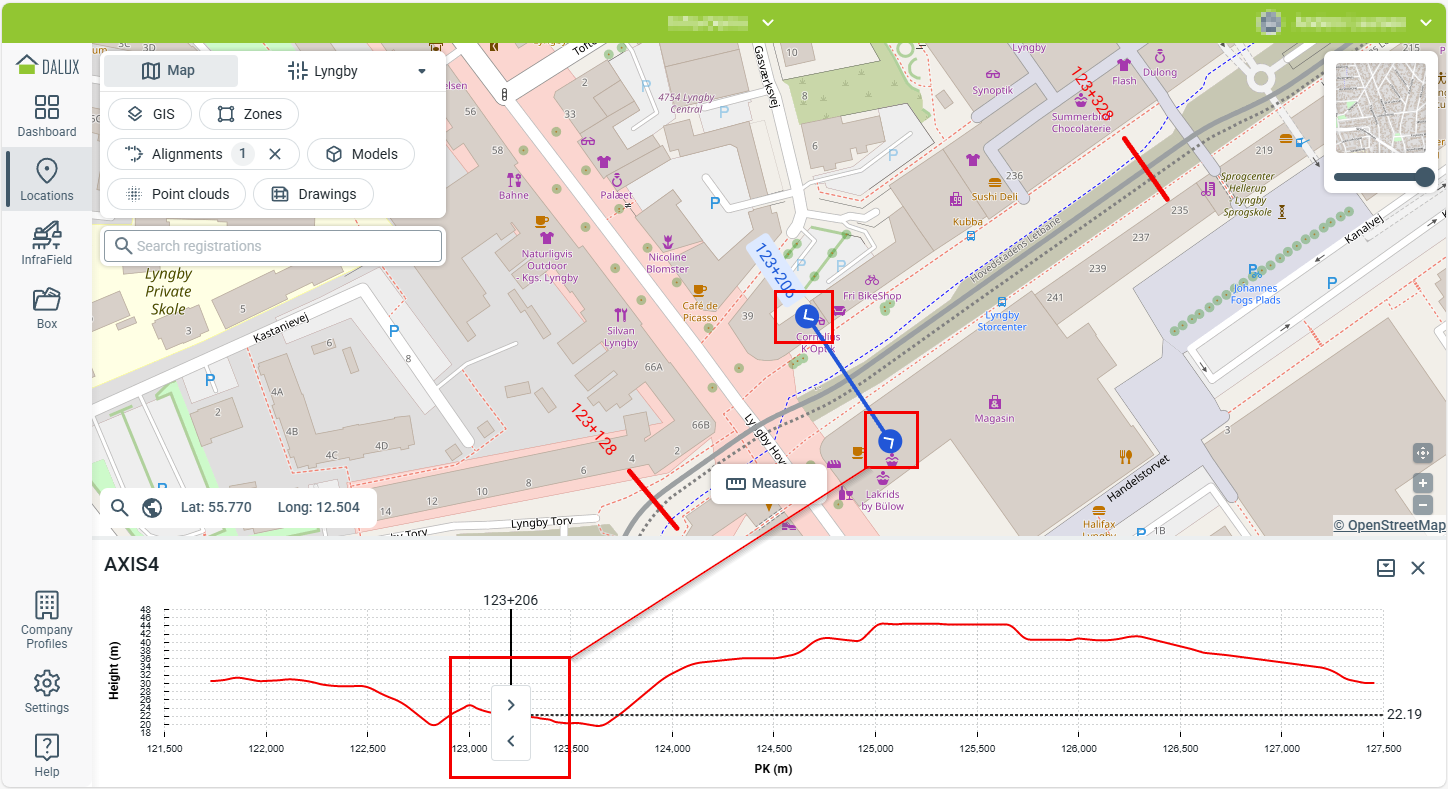The height and width of the screenshot is (789, 1448).
Task: Toggle the Zones layer chip
Action: pyautogui.click(x=249, y=114)
